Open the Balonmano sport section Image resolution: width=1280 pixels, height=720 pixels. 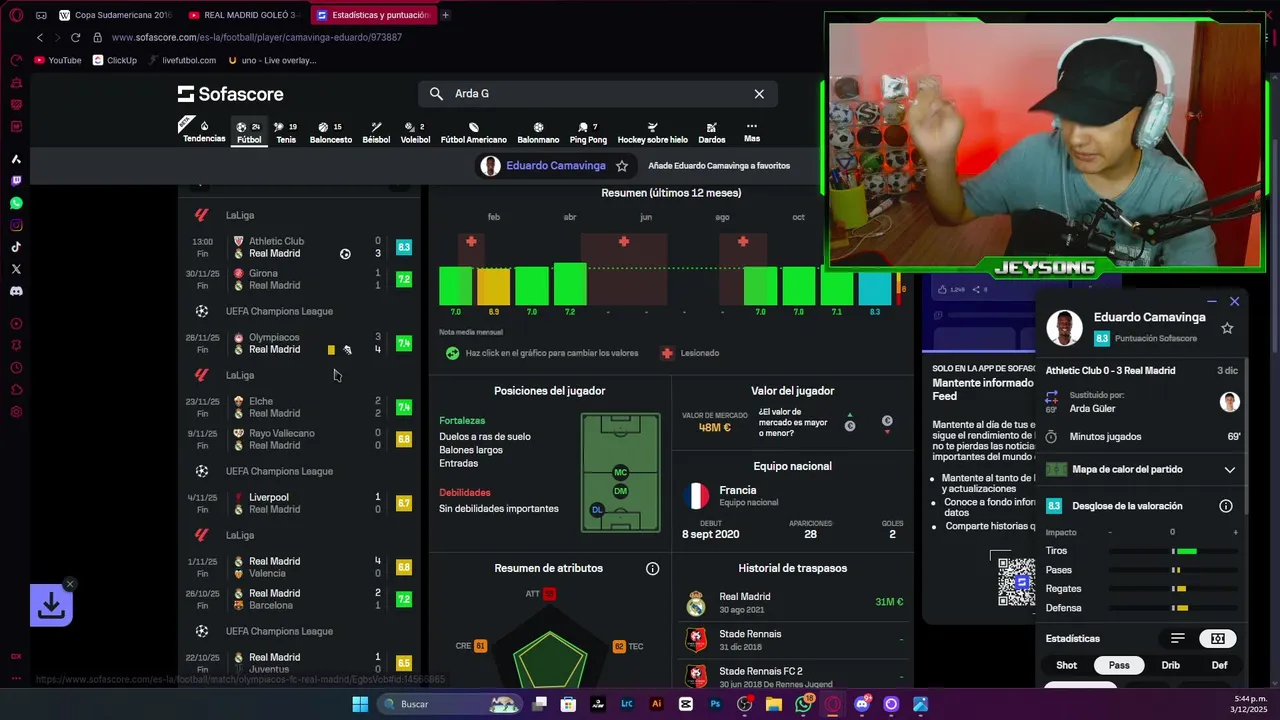click(538, 132)
